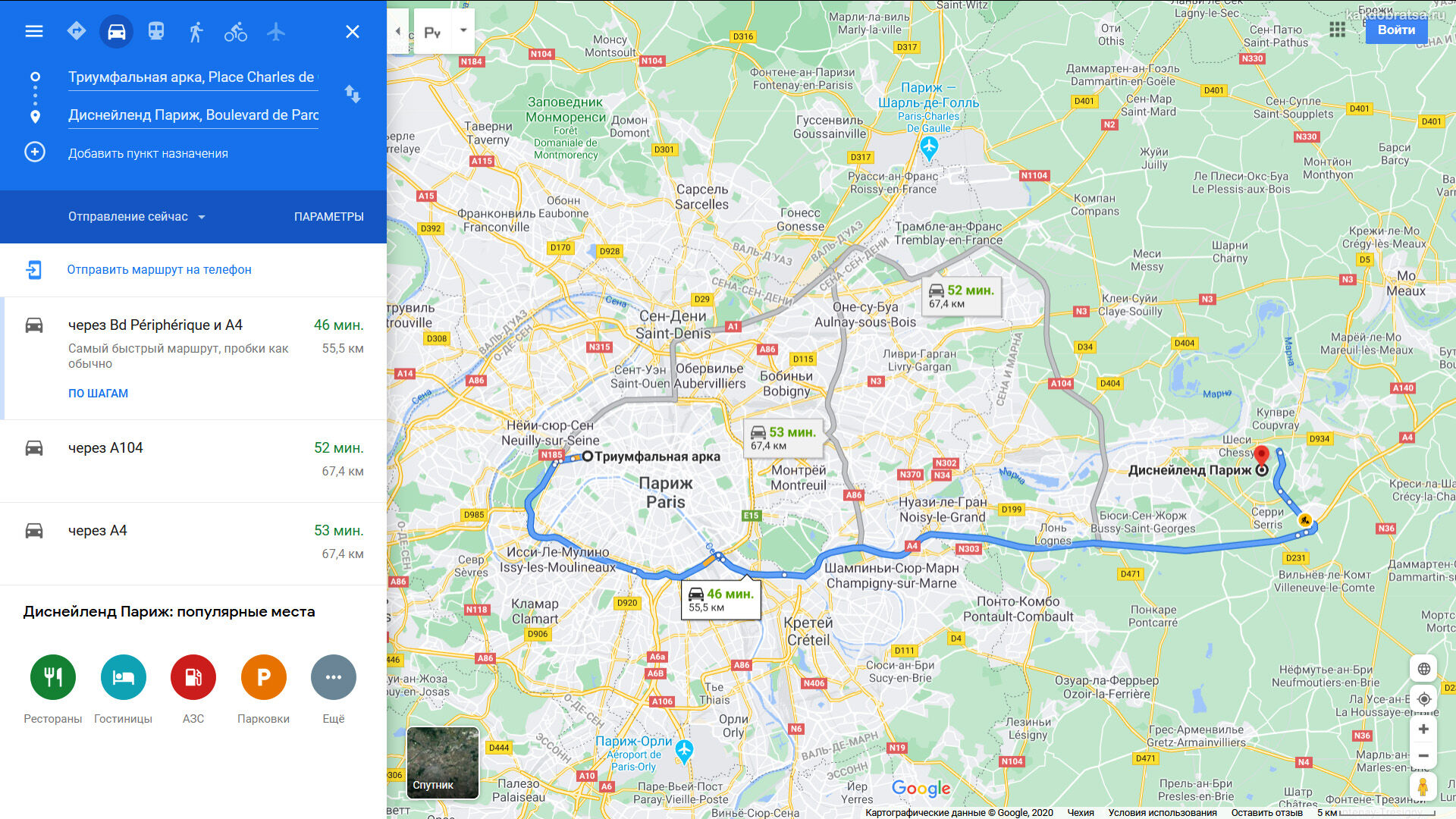Image resolution: width=1456 pixels, height=819 pixels.
Task: Select the route 'через A4'
Action: (x=193, y=543)
